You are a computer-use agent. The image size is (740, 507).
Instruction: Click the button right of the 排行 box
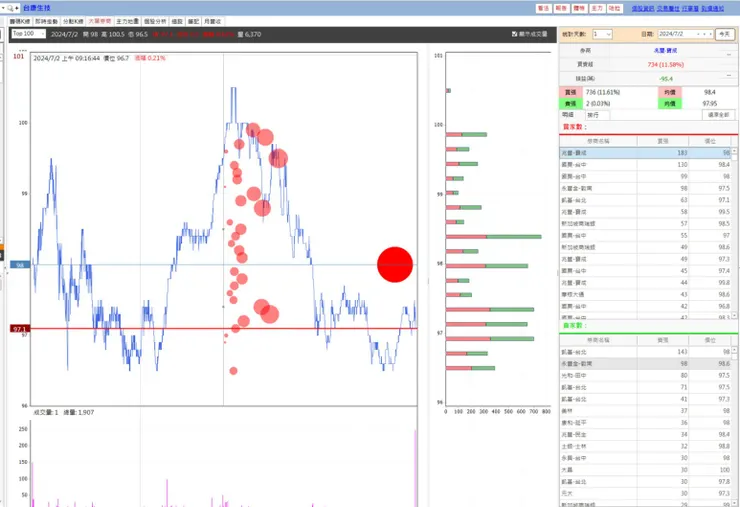(x=718, y=115)
